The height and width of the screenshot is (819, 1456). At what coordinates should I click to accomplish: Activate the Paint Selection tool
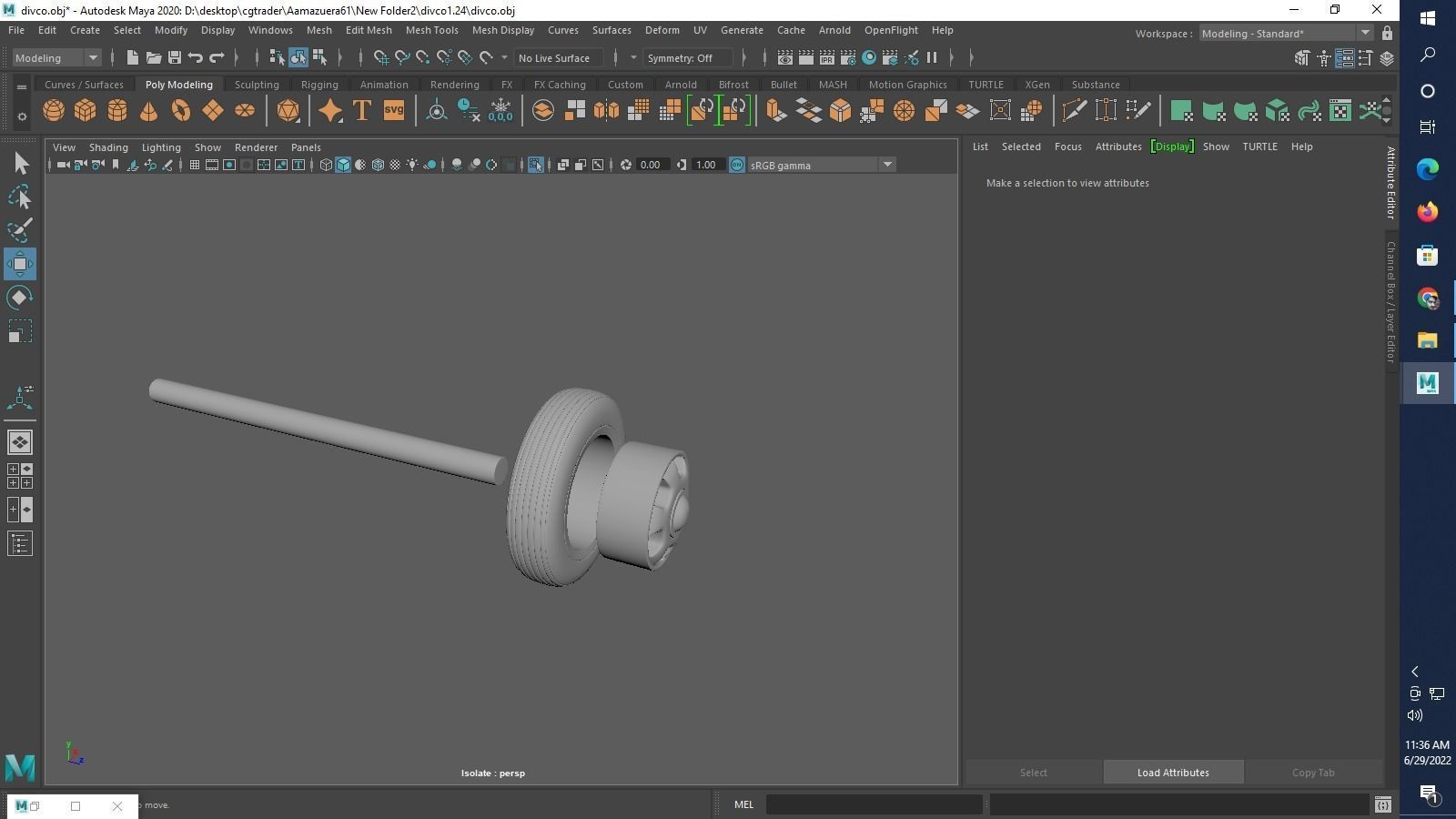coord(20,230)
